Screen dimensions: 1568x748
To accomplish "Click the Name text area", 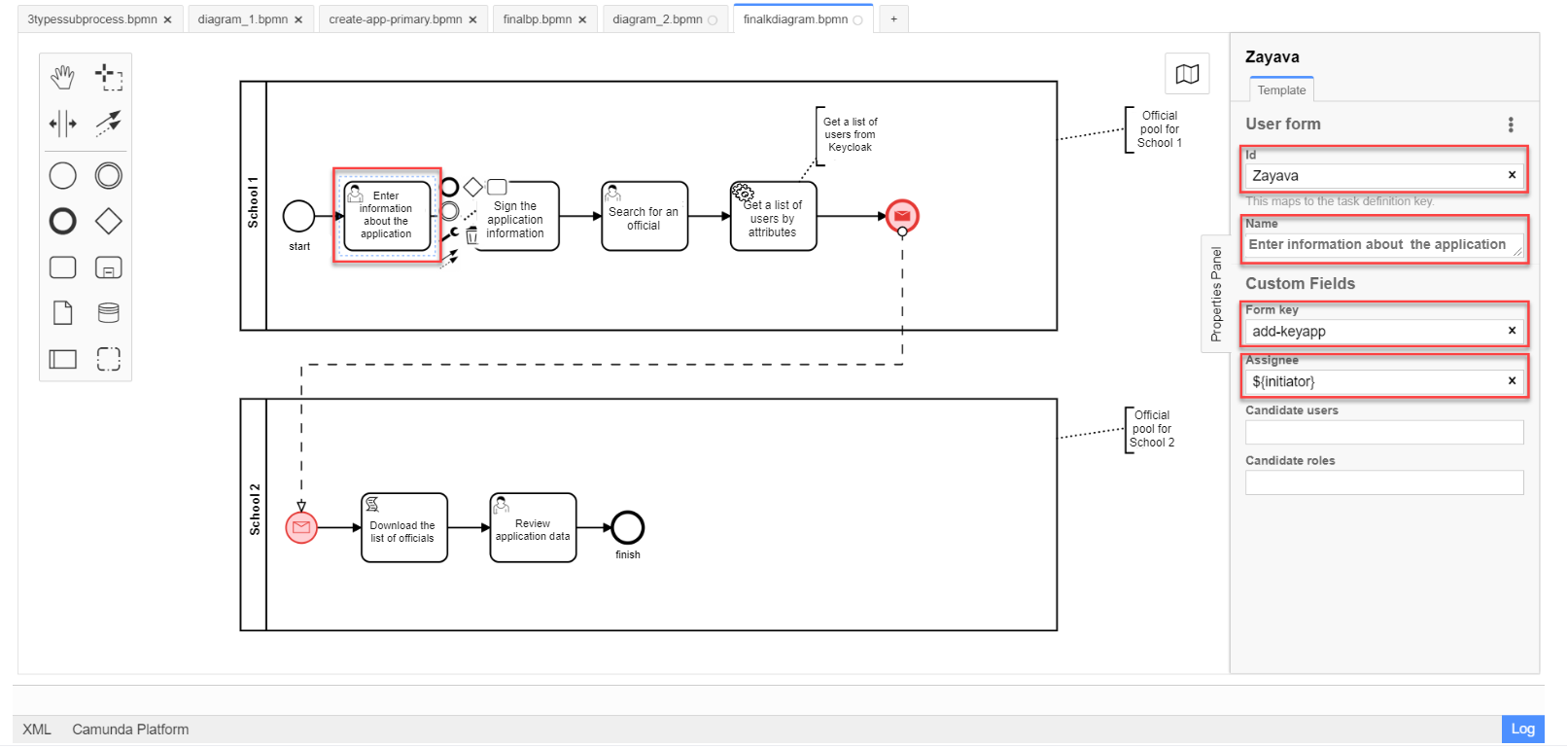I will 1384,245.
